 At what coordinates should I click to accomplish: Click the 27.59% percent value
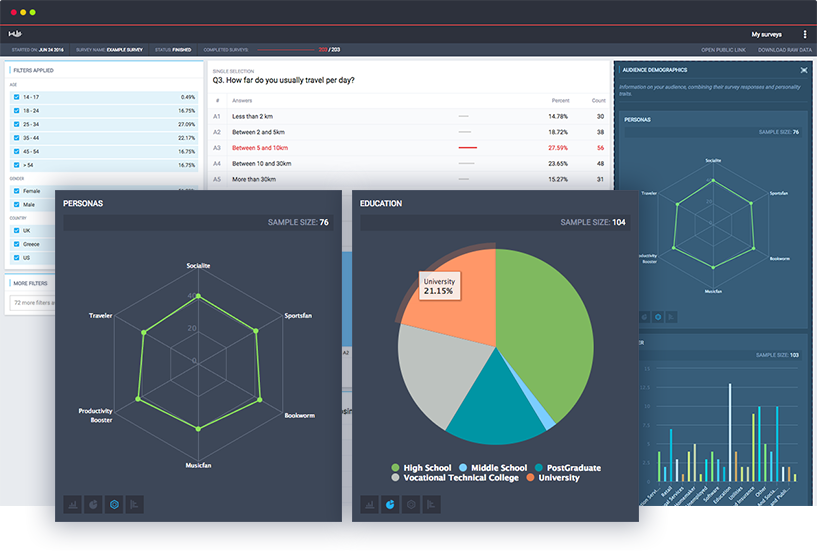coord(558,148)
